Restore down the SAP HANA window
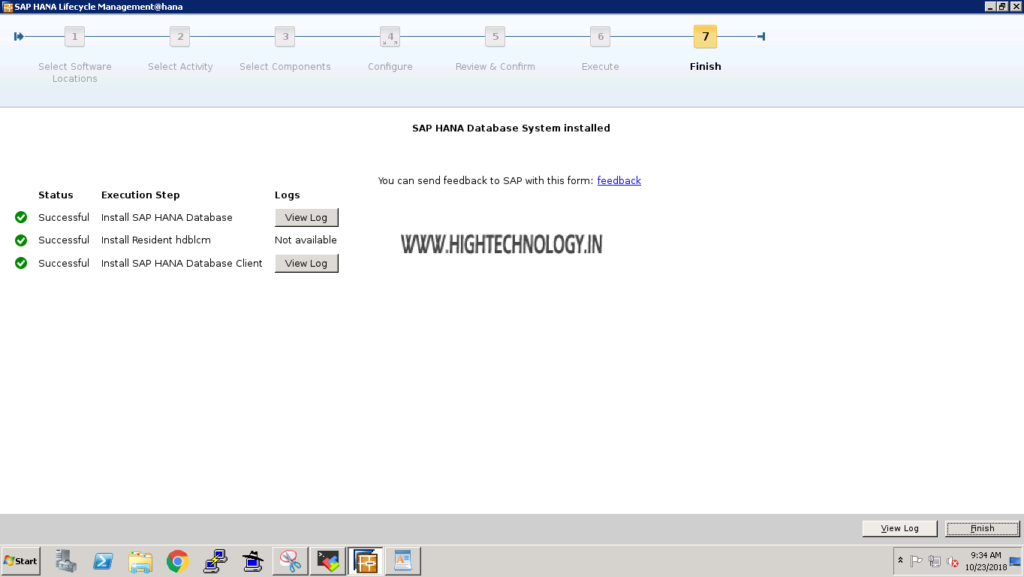The height and width of the screenshot is (577, 1024). coord(1002,7)
